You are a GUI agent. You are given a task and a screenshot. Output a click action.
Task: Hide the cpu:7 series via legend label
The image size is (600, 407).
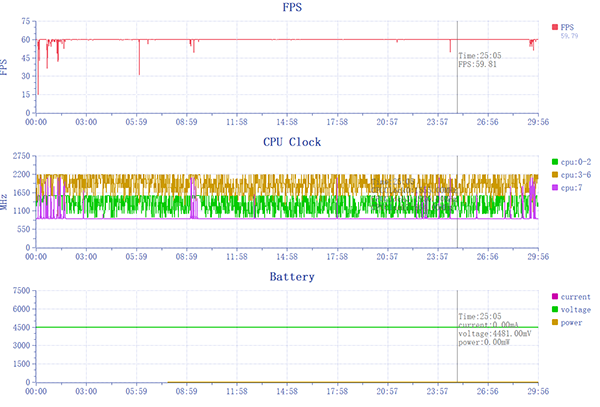pos(571,187)
